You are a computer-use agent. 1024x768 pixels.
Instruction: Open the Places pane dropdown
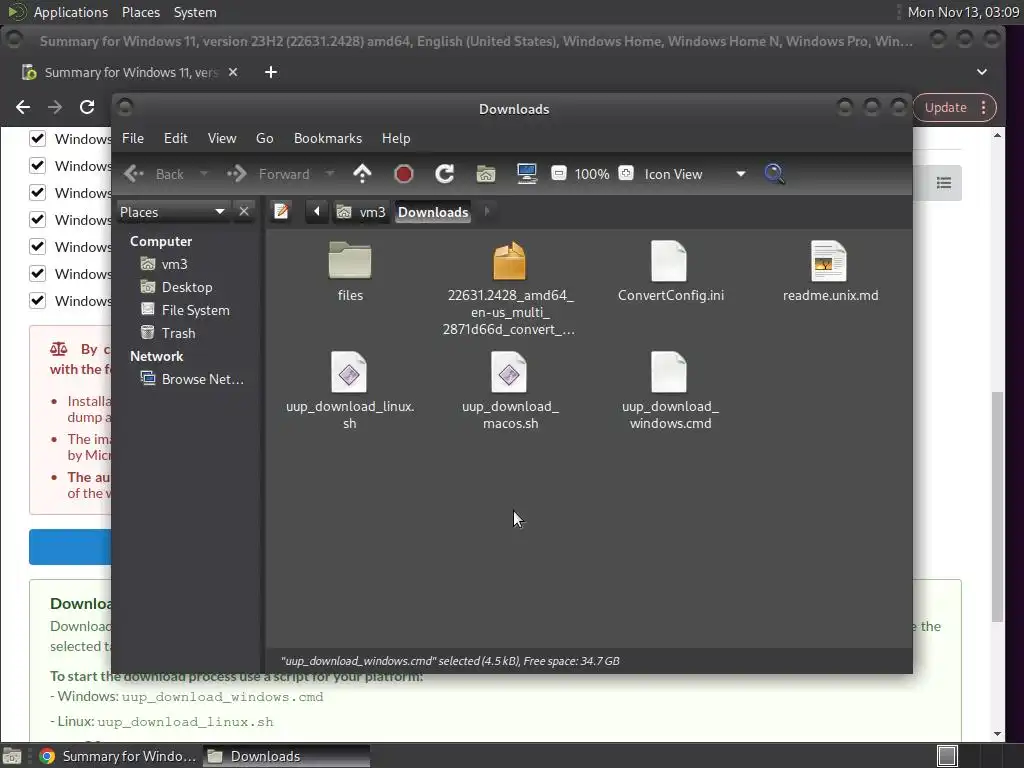point(172,212)
